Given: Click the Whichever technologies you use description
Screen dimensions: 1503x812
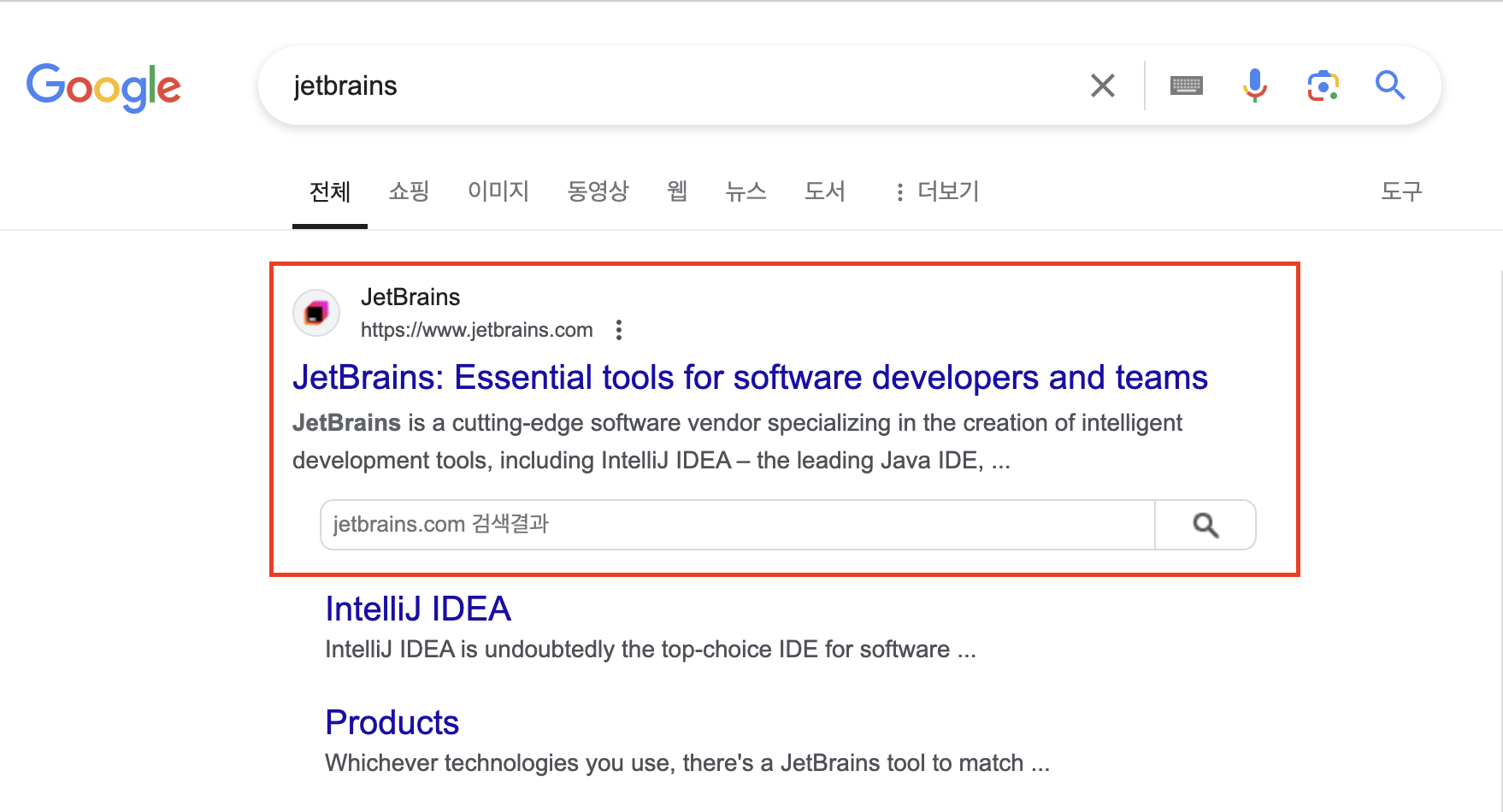Looking at the screenshot, I should (x=687, y=763).
